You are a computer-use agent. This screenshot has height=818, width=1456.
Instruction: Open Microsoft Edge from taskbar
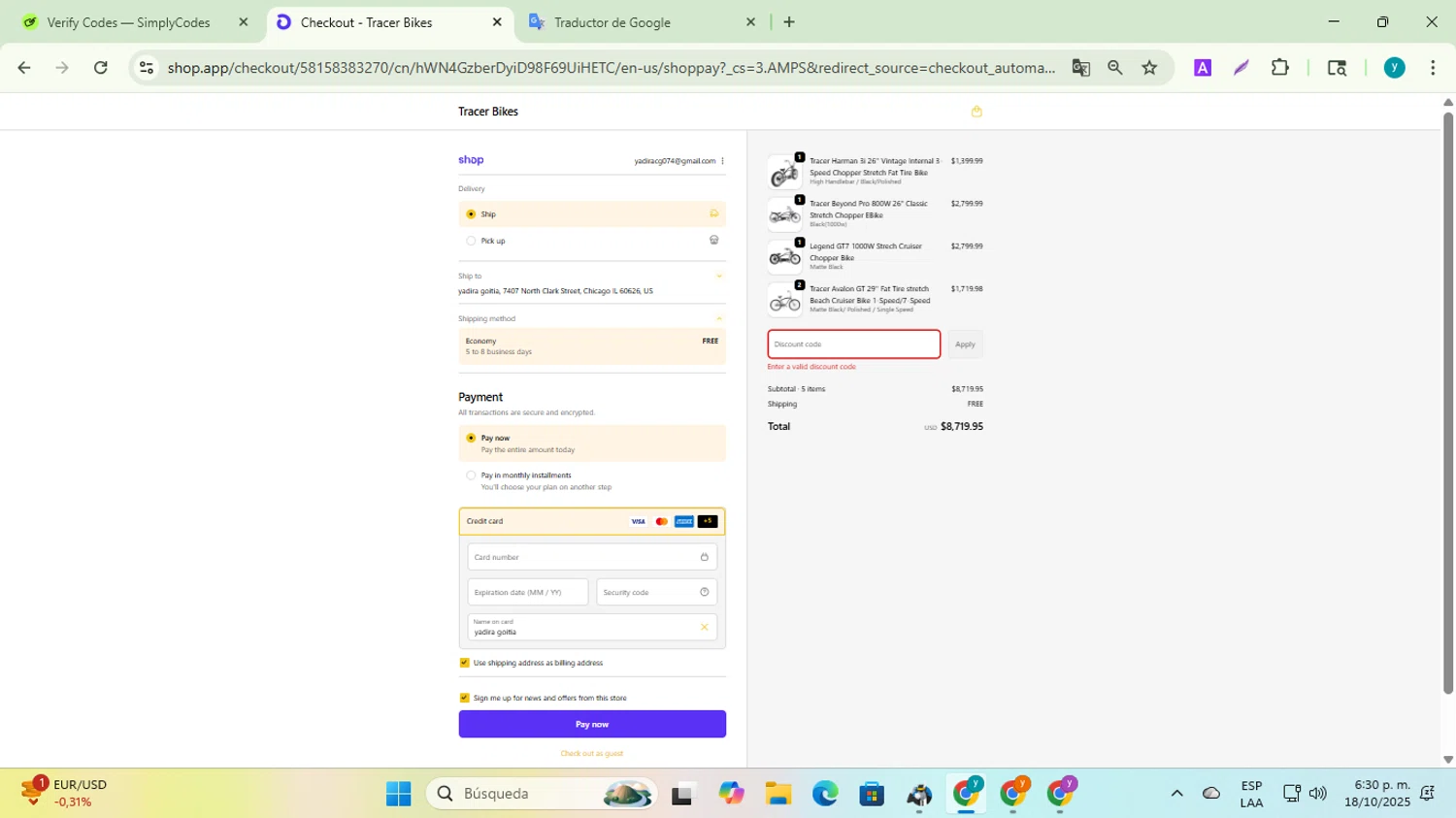(x=825, y=794)
